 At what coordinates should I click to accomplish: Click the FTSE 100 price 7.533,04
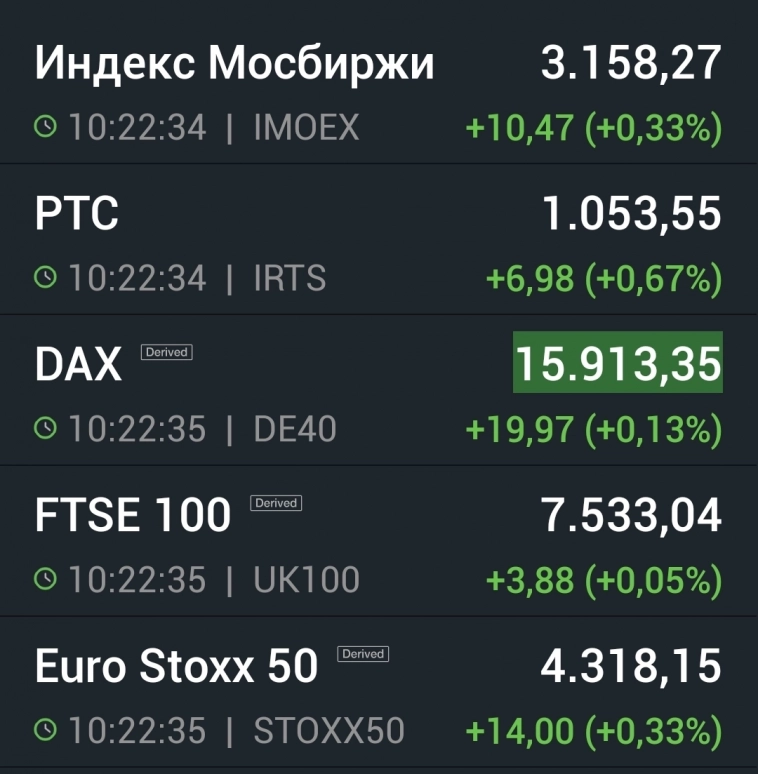click(x=631, y=516)
